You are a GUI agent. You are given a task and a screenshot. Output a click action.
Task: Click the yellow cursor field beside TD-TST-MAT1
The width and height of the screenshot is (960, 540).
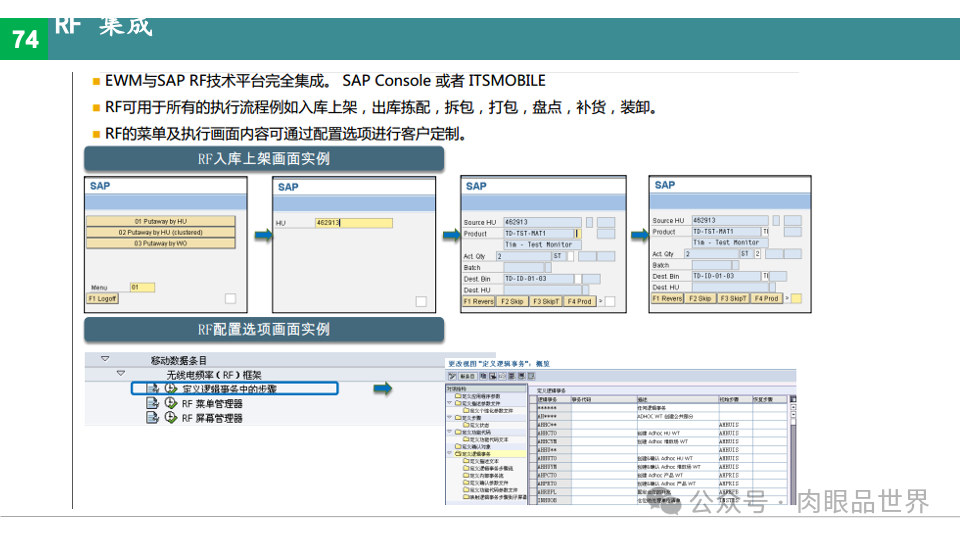pyautogui.click(x=576, y=233)
